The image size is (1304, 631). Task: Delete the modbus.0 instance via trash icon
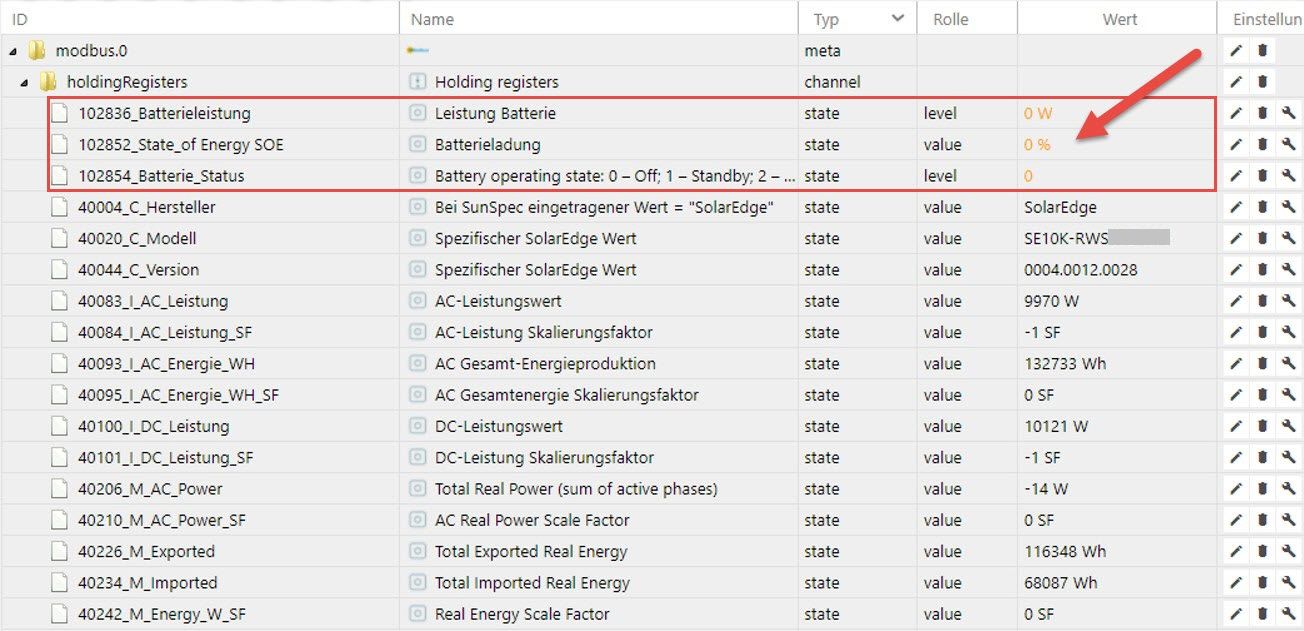pos(1262,50)
